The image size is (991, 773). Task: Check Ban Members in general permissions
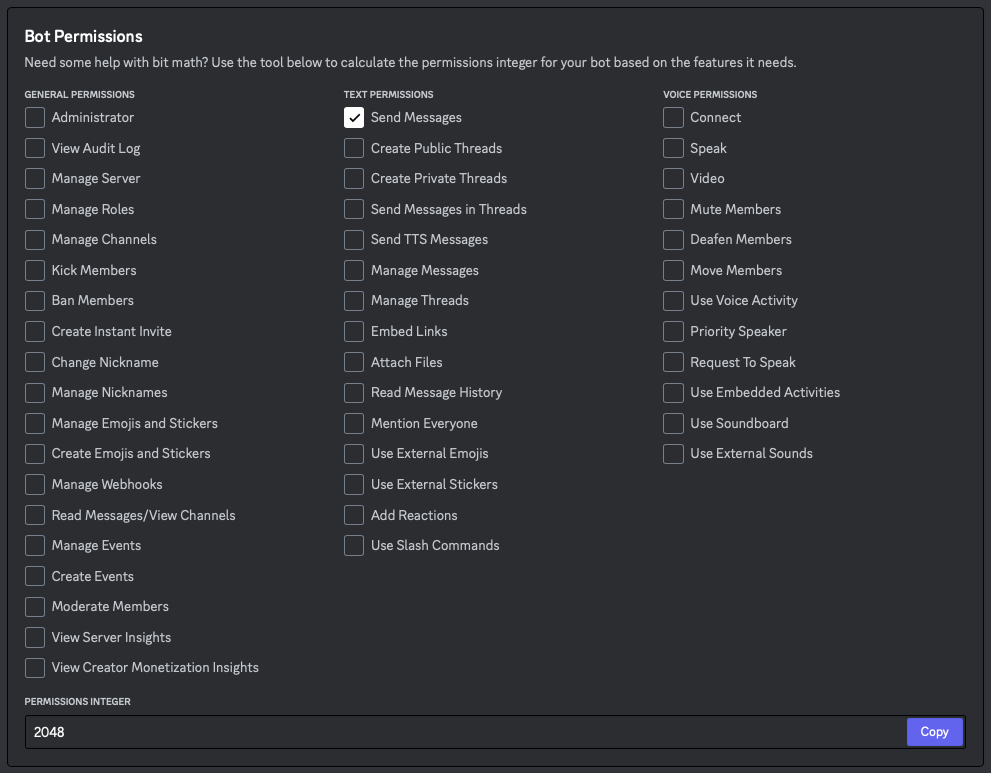[x=35, y=300]
